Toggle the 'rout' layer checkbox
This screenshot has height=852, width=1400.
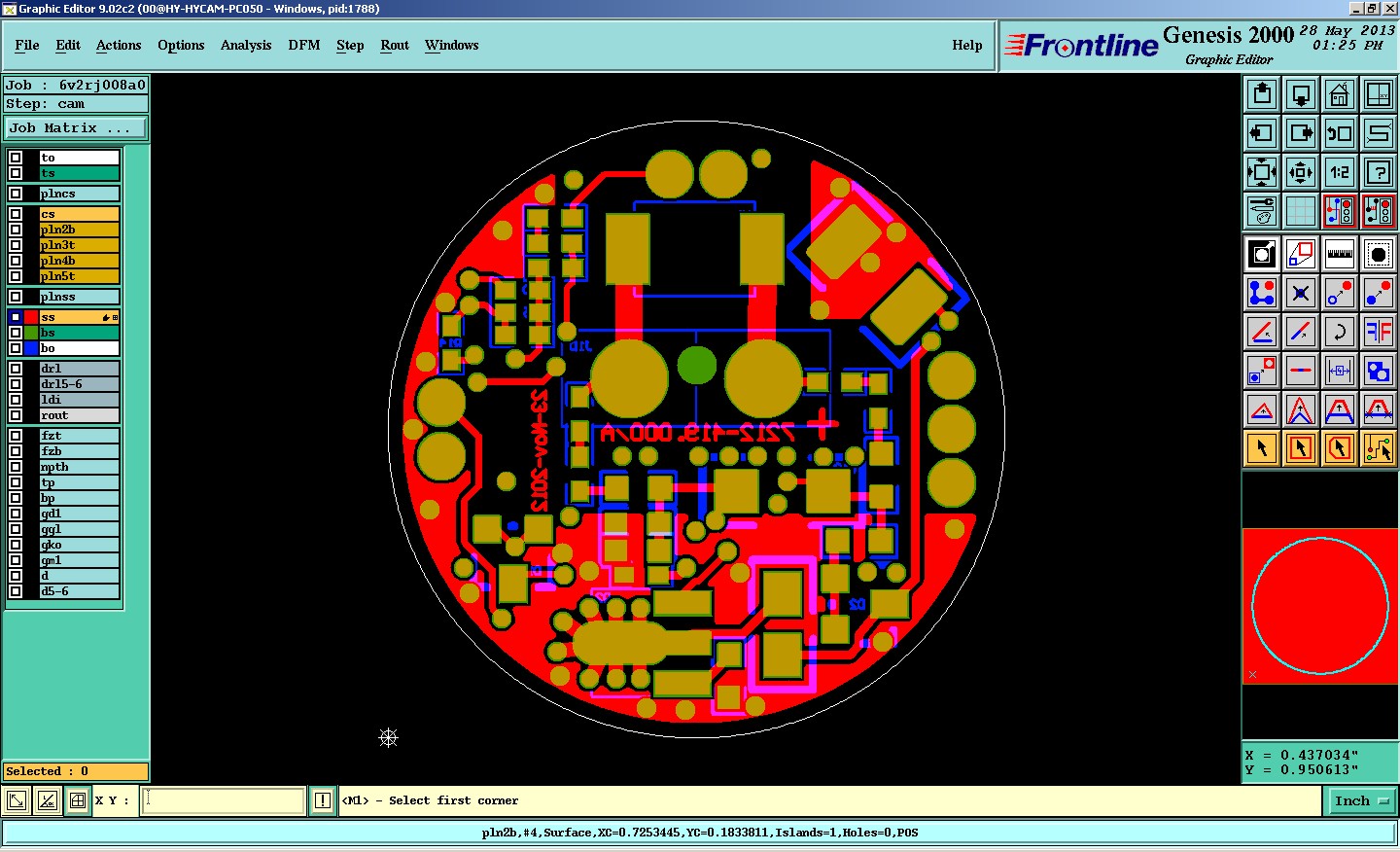(x=16, y=415)
